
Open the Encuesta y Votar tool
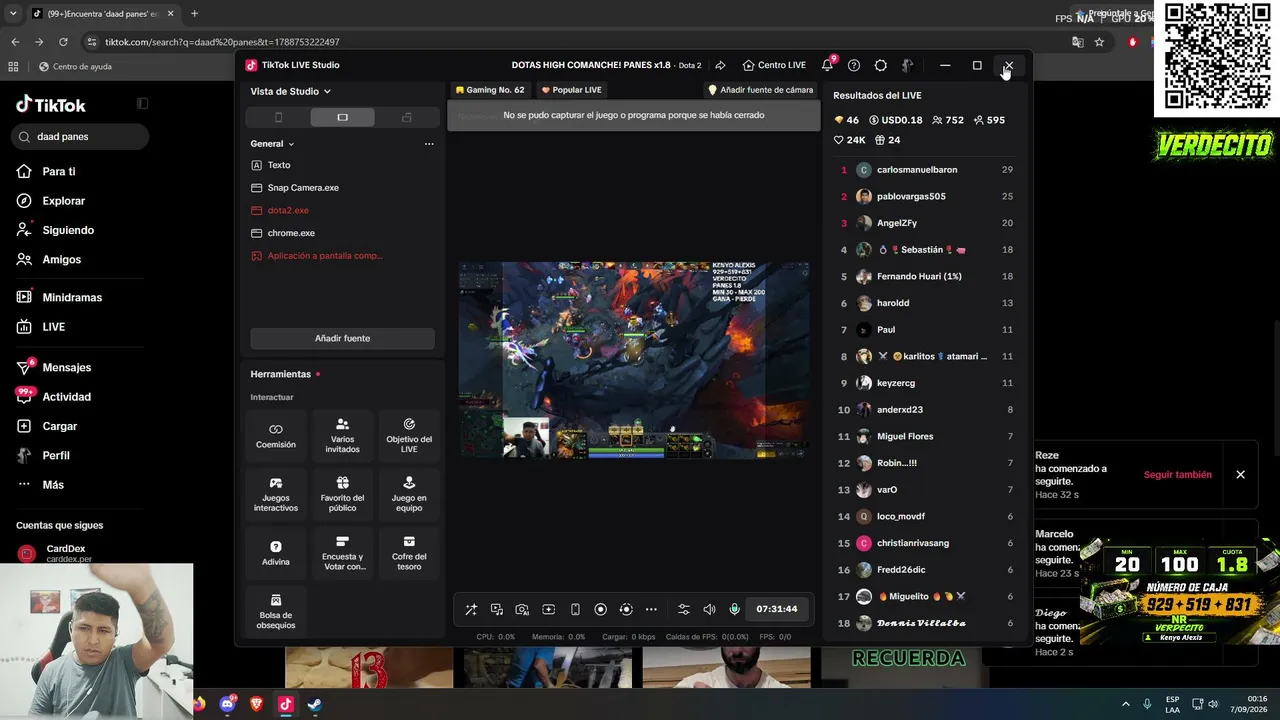point(342,553)
